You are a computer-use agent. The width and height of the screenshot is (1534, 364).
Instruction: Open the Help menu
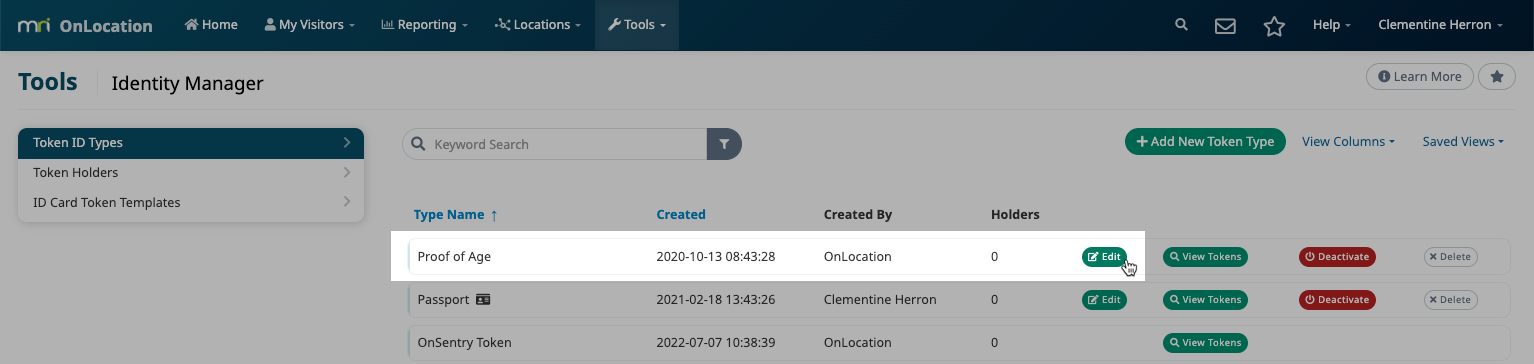(1332, 25)
